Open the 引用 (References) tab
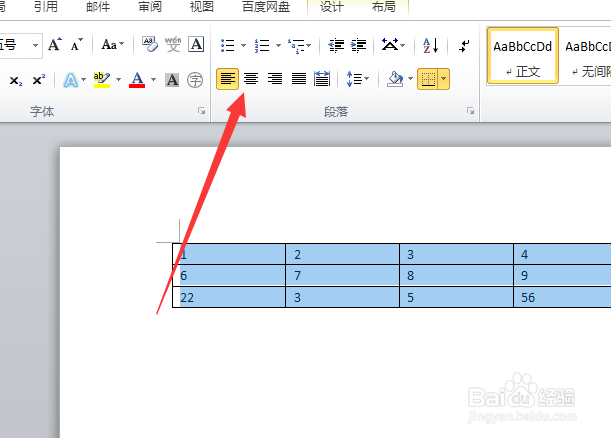 click(46, 7)
